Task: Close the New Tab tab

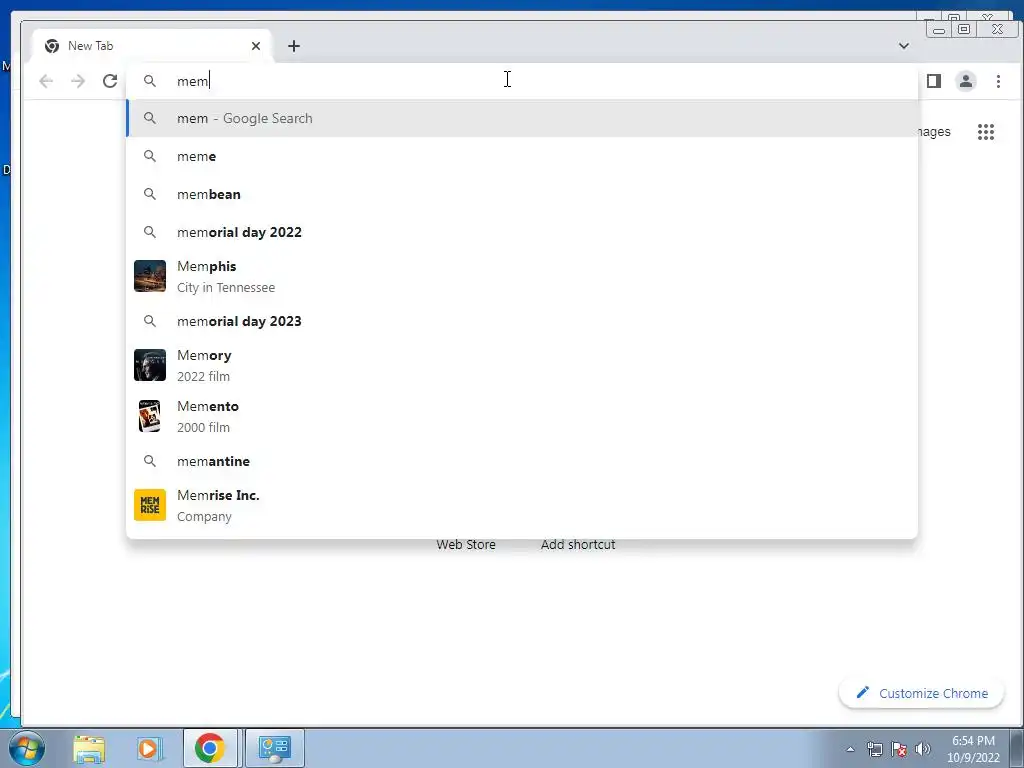Action: pyautogui.click(x=256, y=46)
